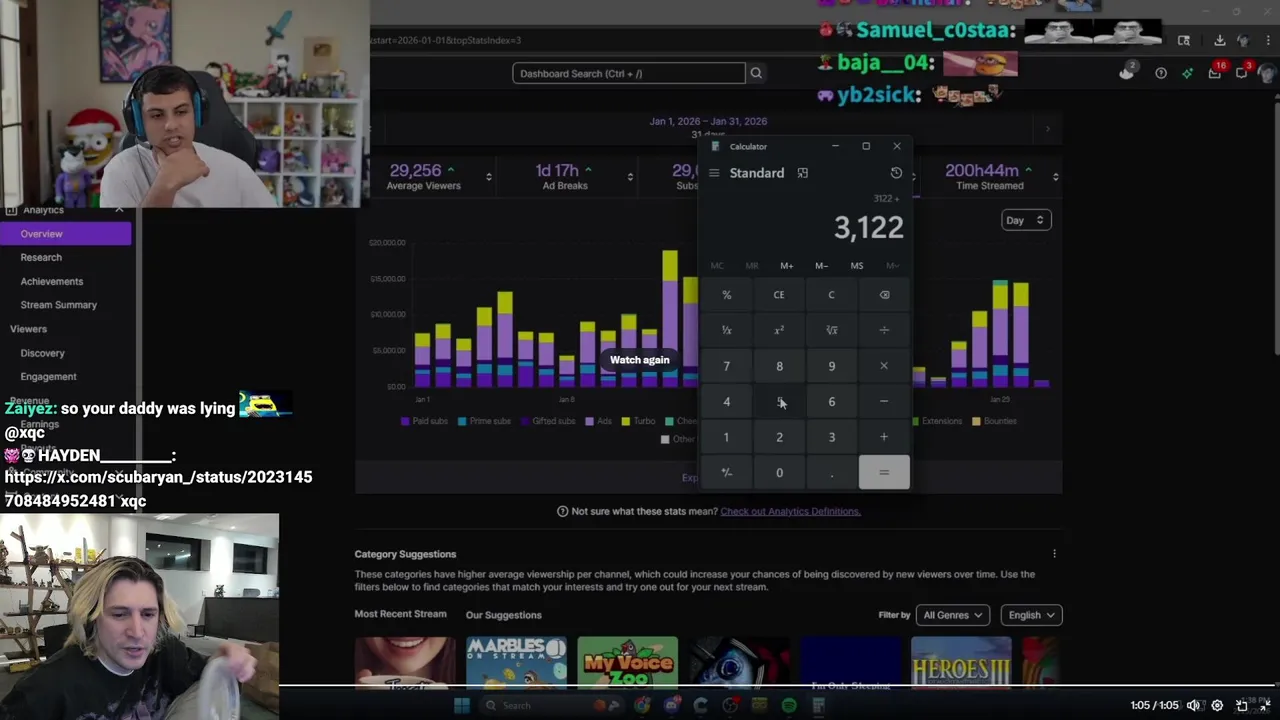This screenshot has height=720, width=1280.
Task: Open the Check out Analytics Definitions link
Action: [x=790, y=511]
